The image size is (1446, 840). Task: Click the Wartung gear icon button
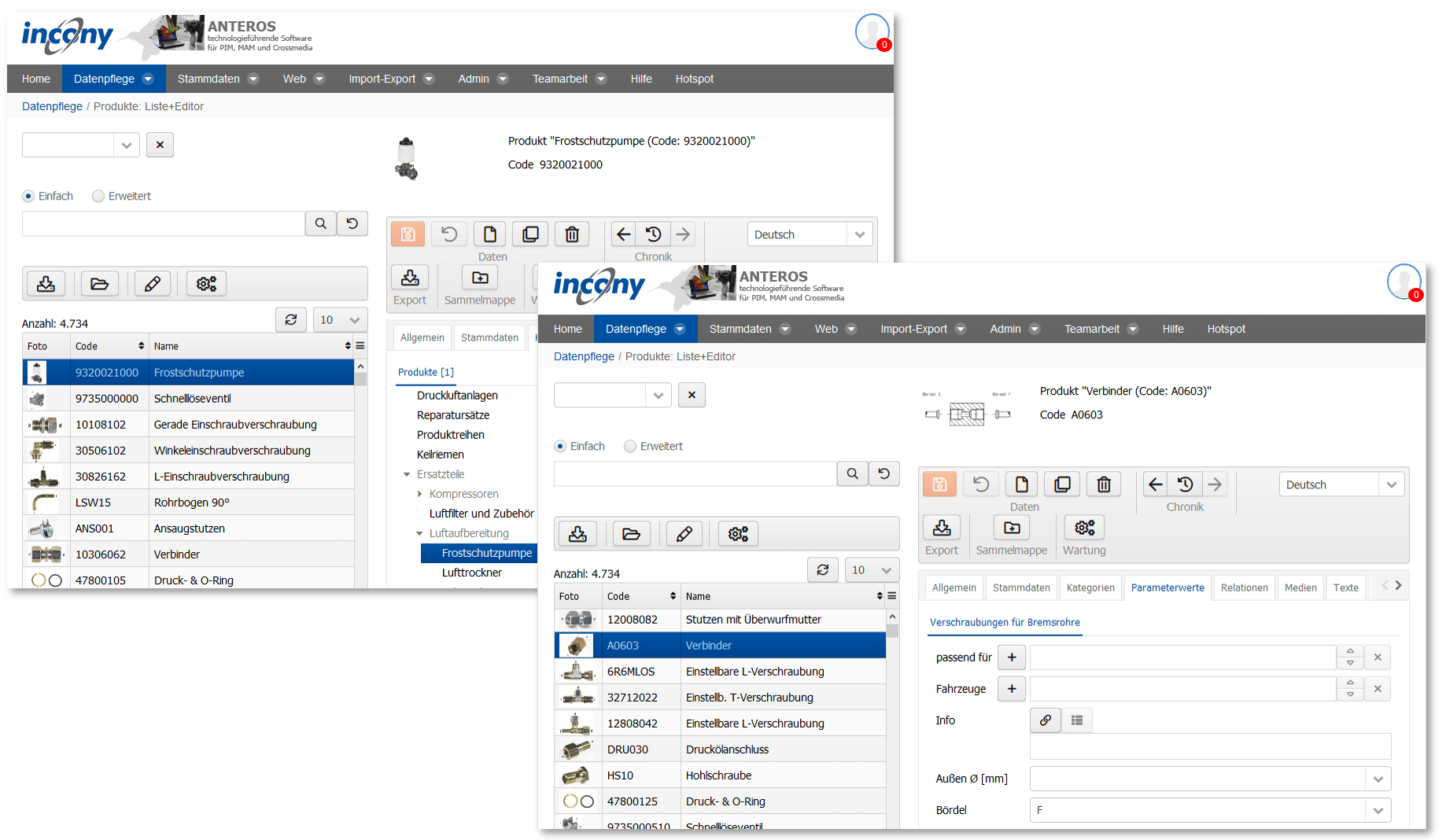pos(1084,528)
